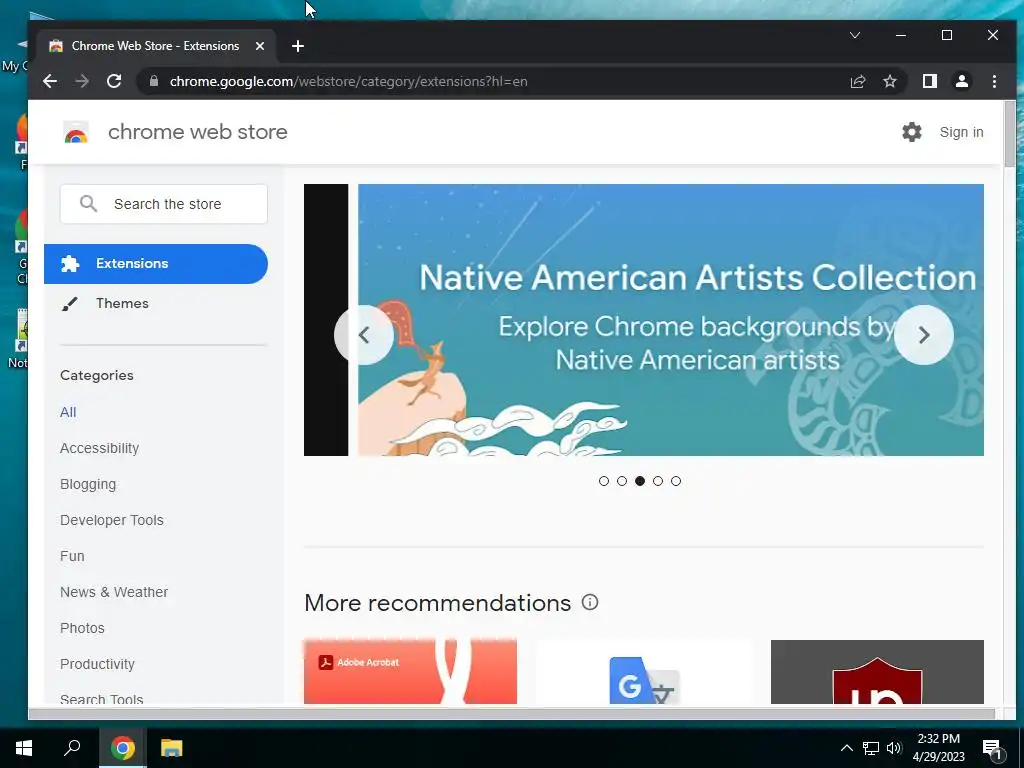Open the uBlock Origin extension card
This screenshot has height=768, width=1024.
877,672
